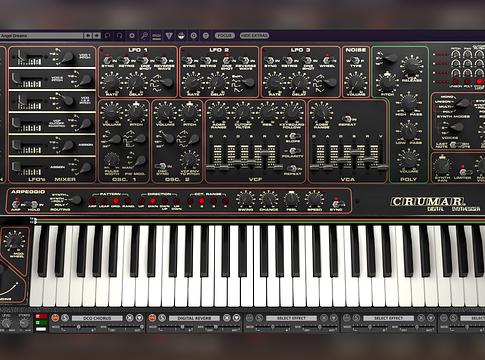Toggle LFO 2 Sync switch

click(x=188, y=61)
